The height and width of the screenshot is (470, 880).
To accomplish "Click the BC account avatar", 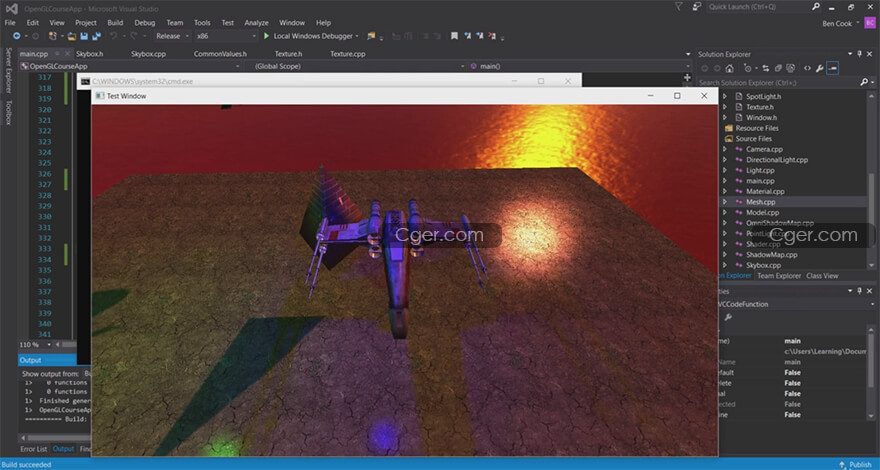I will click(x=870, y=23).
